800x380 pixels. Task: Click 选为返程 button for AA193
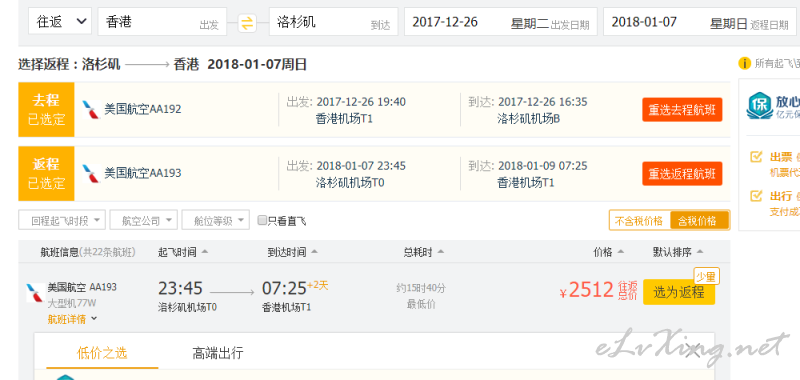click(679, 292)
